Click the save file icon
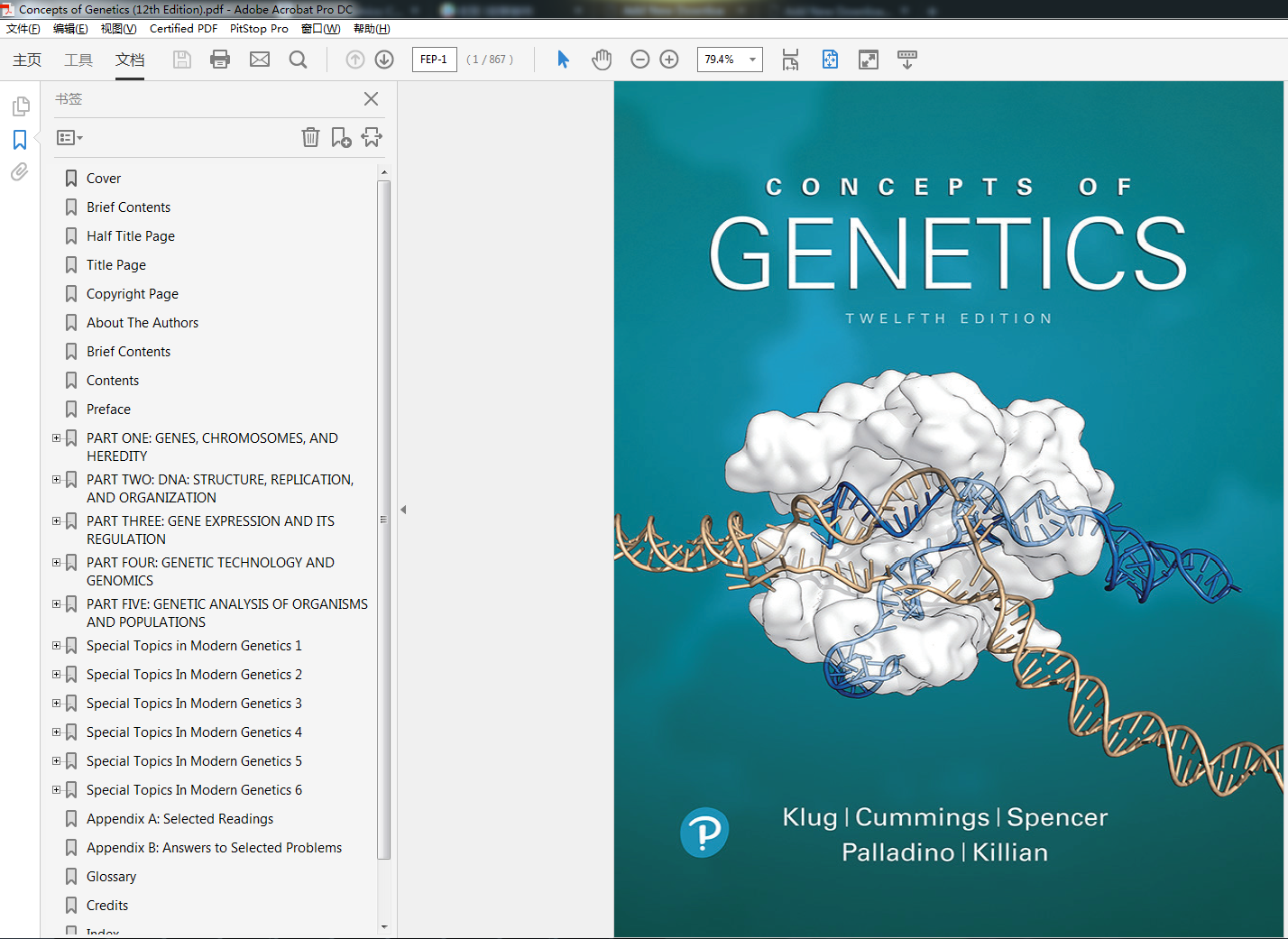The width and height of the screenshot is (1288, 939). coord(182,60)
